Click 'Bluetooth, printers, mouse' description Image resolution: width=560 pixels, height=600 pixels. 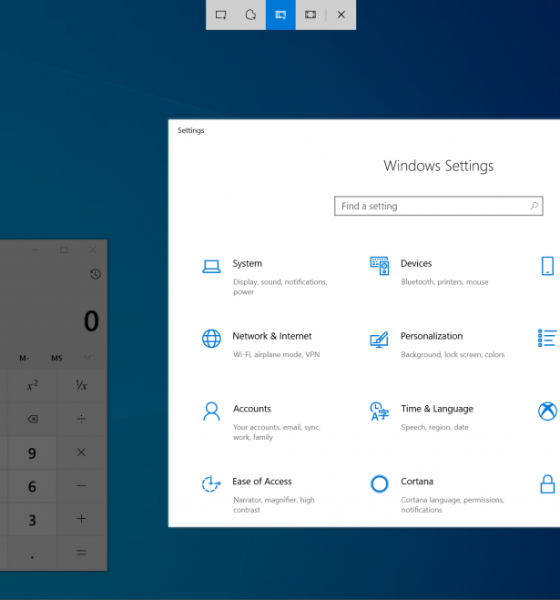click(x=444, y=282)
